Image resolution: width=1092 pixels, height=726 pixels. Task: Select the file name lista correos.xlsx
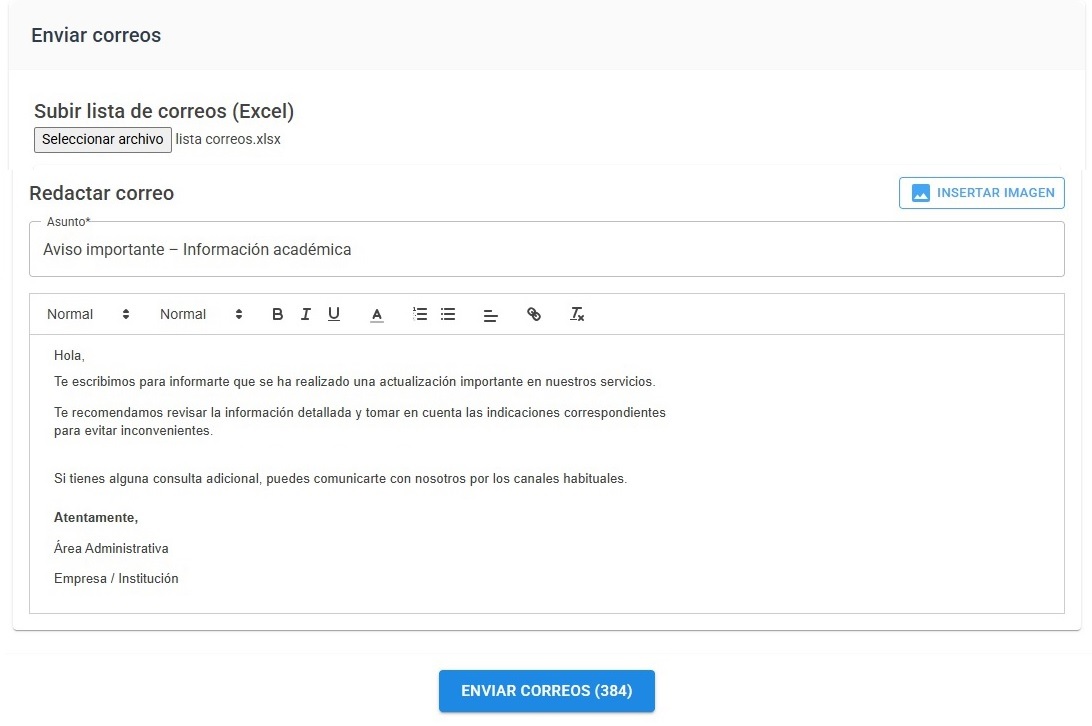coord(227,139)
